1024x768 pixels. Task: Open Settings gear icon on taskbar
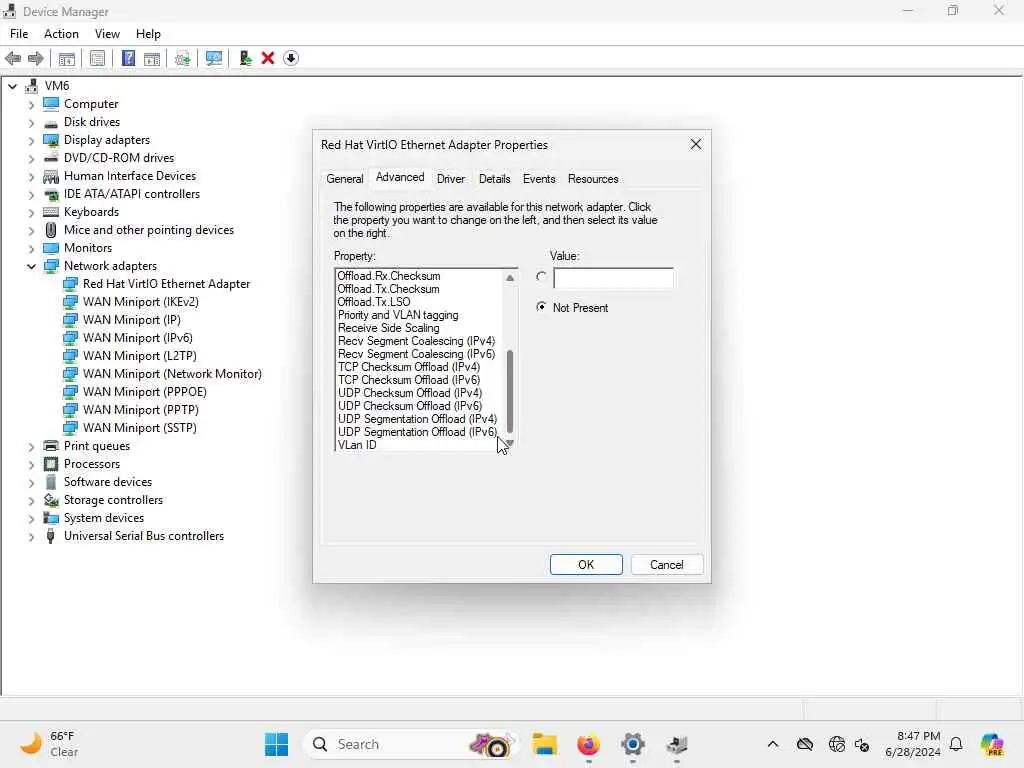pyautogui.click(x=633, y=744)
